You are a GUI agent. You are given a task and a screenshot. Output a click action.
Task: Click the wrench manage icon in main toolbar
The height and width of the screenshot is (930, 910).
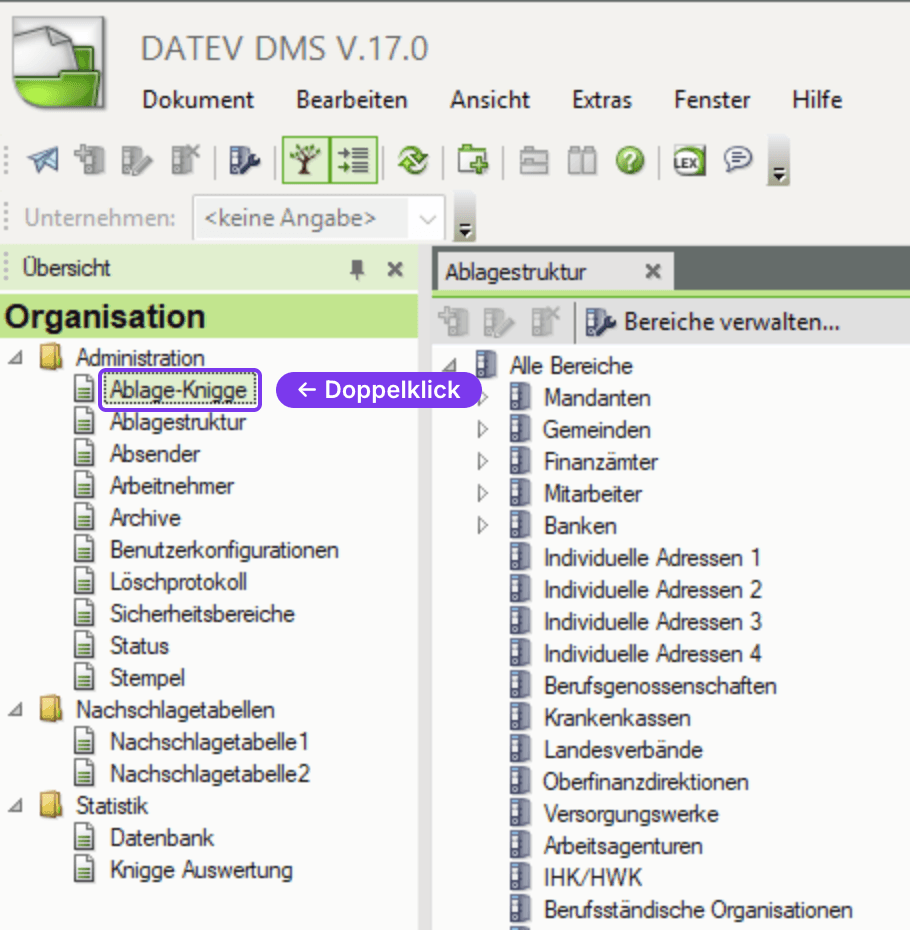(244, 160)
